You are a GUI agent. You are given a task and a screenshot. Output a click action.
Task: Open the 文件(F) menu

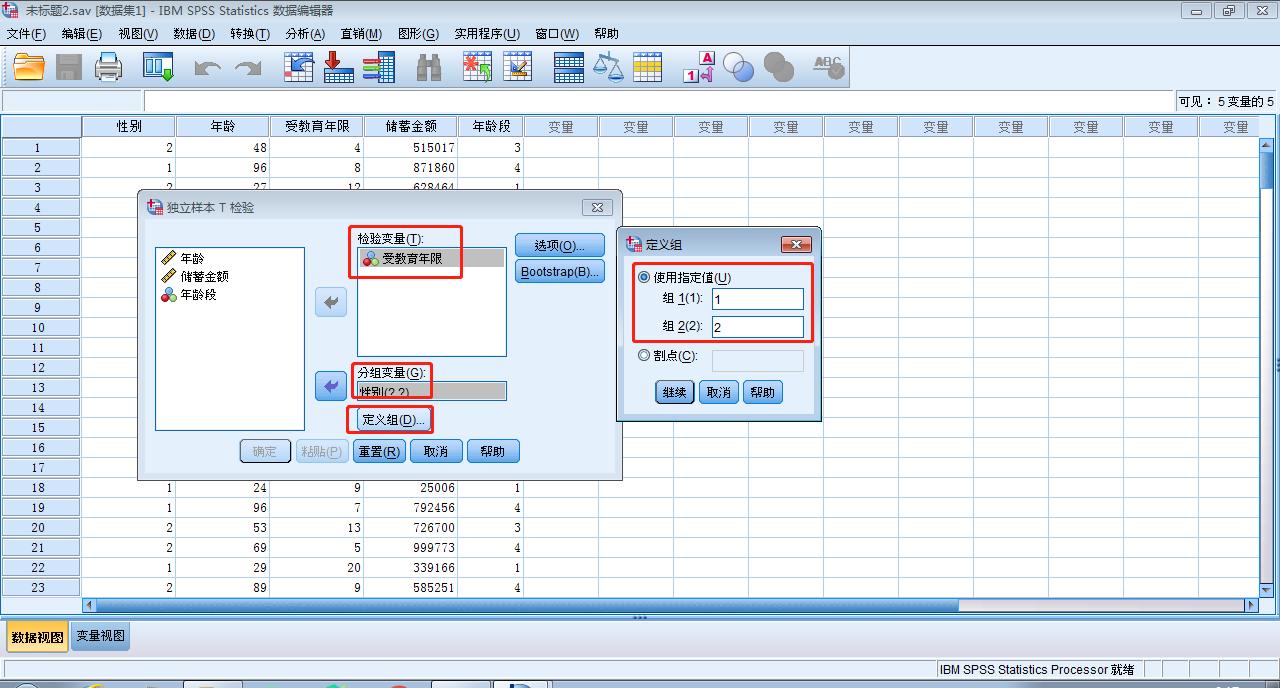(x=26, y=33)
